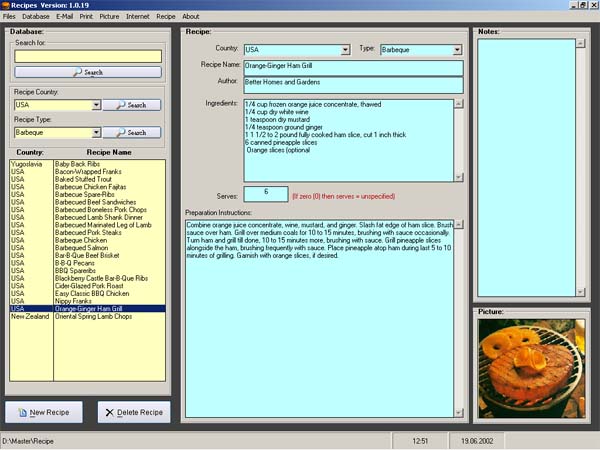Click the Search button under Search for
The height and width of the screenshot is (450, 600).
pyautogui.click(x=88, y=72)
